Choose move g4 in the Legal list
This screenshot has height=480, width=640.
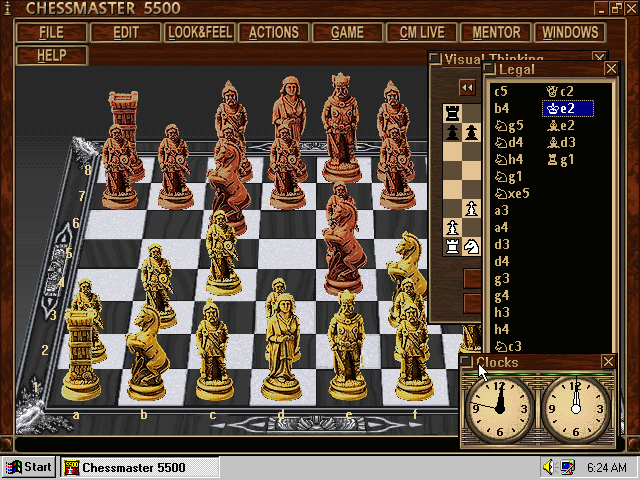502,296
